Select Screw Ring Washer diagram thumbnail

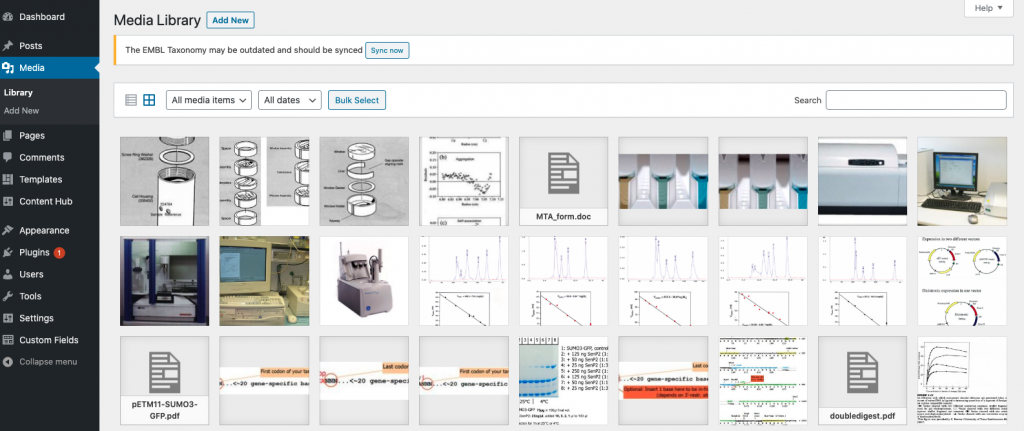[x=165, y=182]
